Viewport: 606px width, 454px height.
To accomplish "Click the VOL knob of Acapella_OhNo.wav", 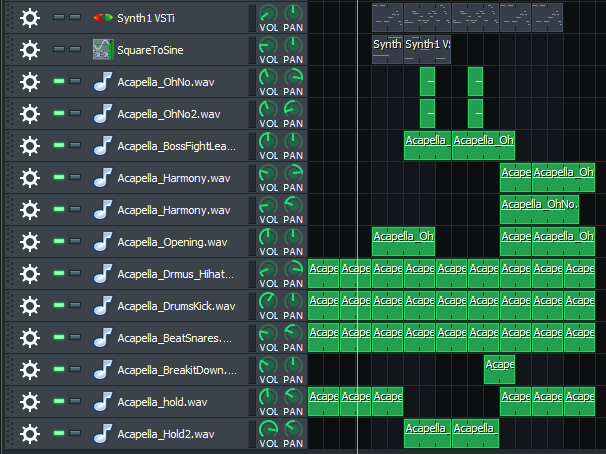I will 268,78.
